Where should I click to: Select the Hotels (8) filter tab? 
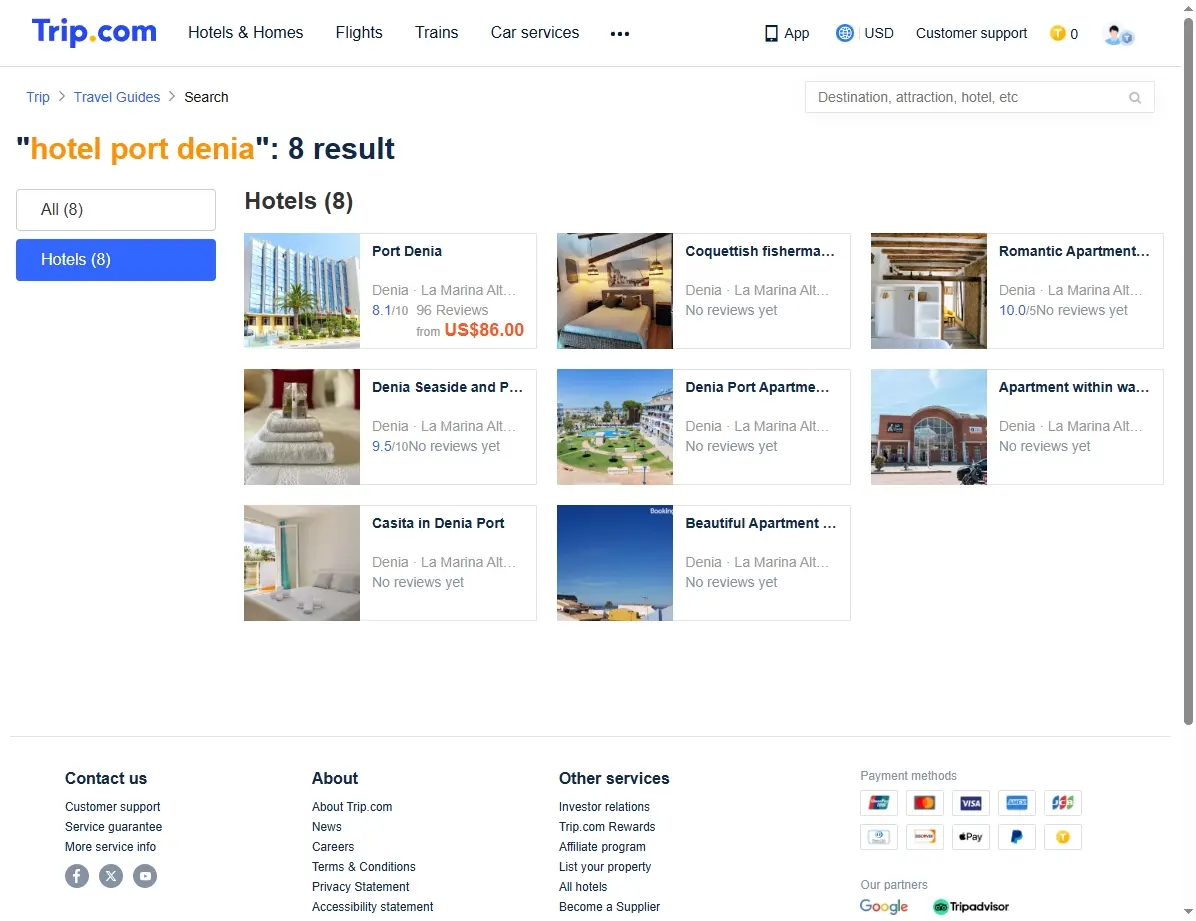(x=116, y=260)
